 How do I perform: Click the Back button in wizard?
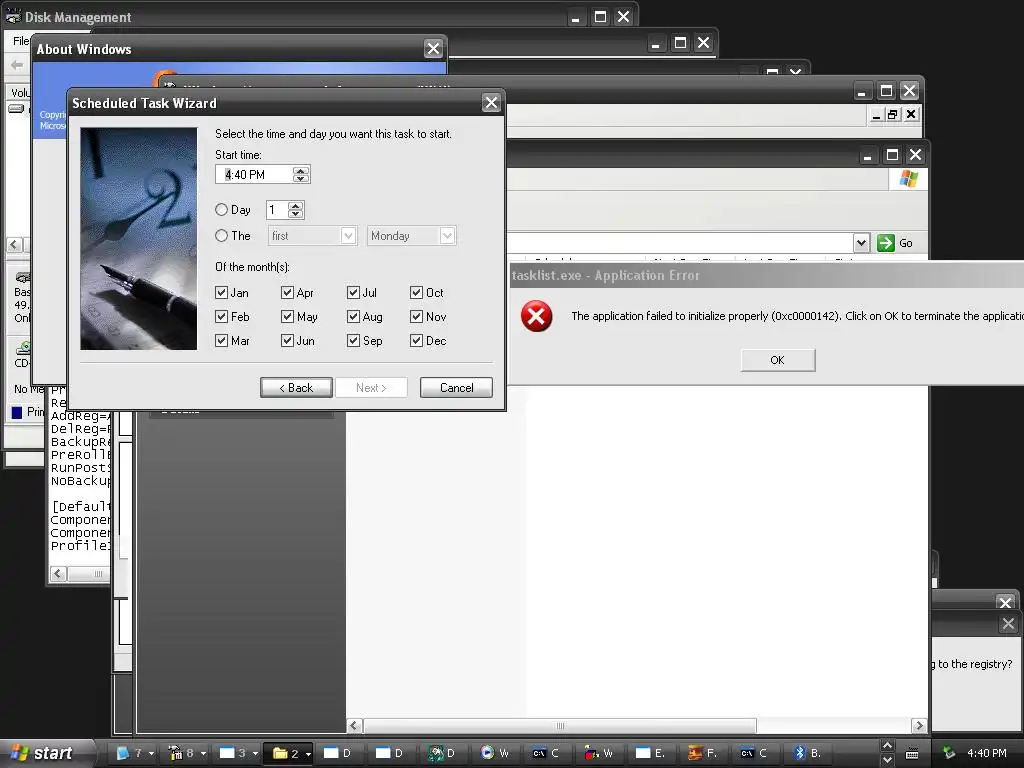[296, 387]
